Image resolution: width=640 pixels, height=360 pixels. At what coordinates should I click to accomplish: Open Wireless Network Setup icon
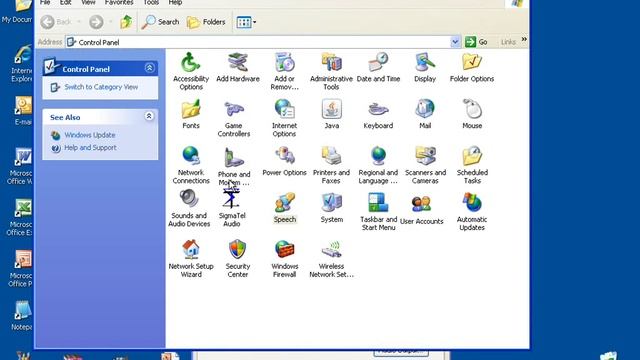331,249
